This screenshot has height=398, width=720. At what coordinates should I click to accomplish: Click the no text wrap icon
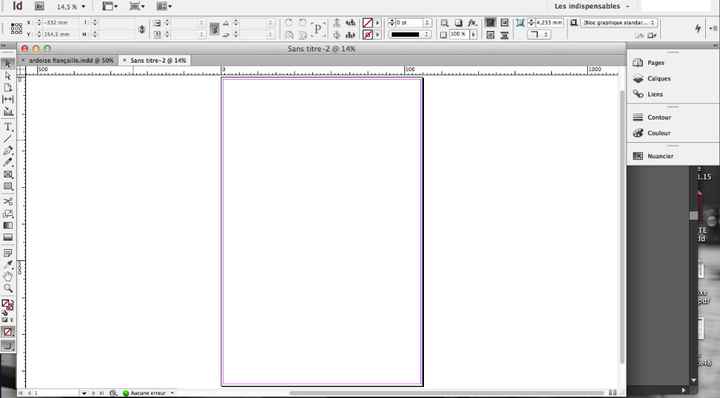click(x=490, y=22)
